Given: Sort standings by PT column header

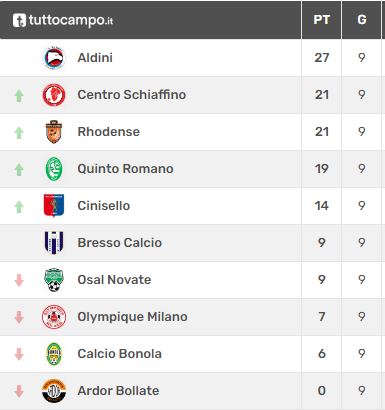Looking at the screenshot, I should [x=321, y=20].
